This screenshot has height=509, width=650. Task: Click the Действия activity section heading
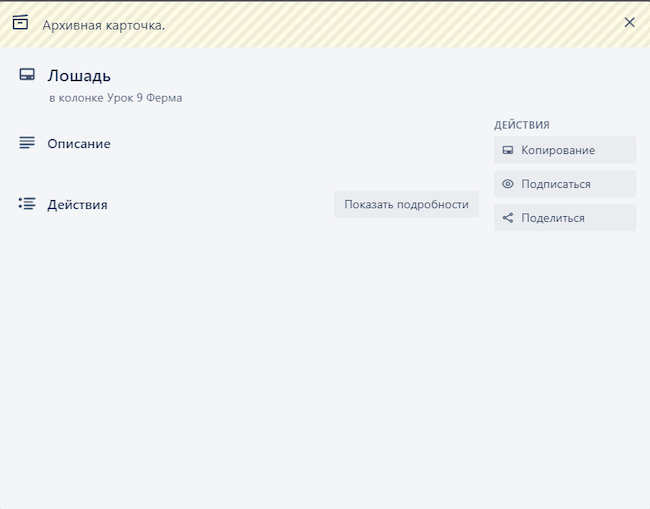tap(77, 204)
